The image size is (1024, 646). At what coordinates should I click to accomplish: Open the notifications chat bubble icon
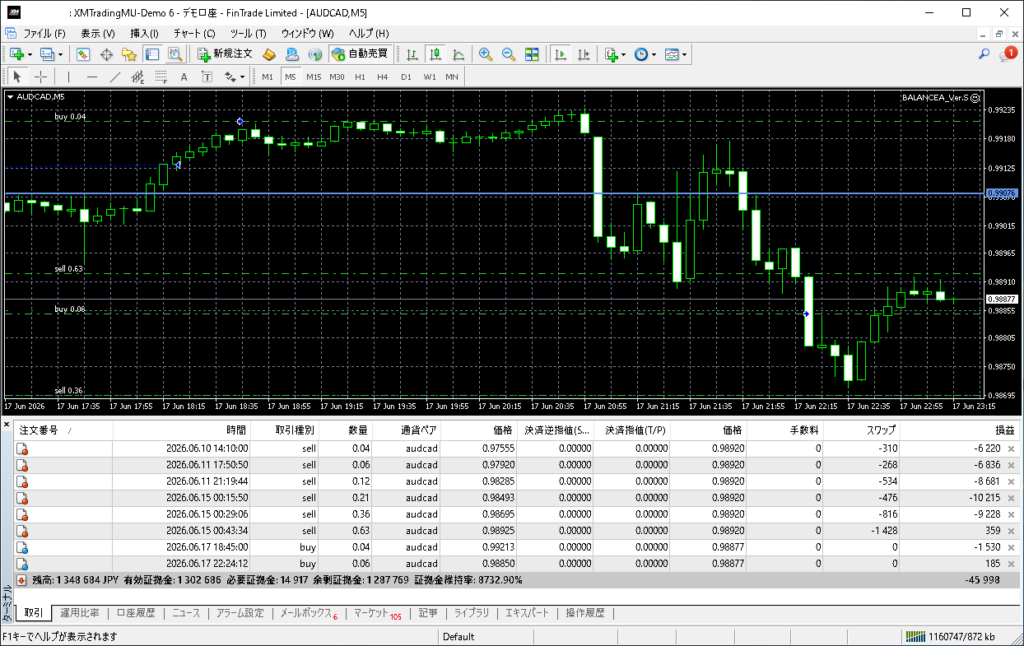pyautogui.click(x=1008, y=54)
